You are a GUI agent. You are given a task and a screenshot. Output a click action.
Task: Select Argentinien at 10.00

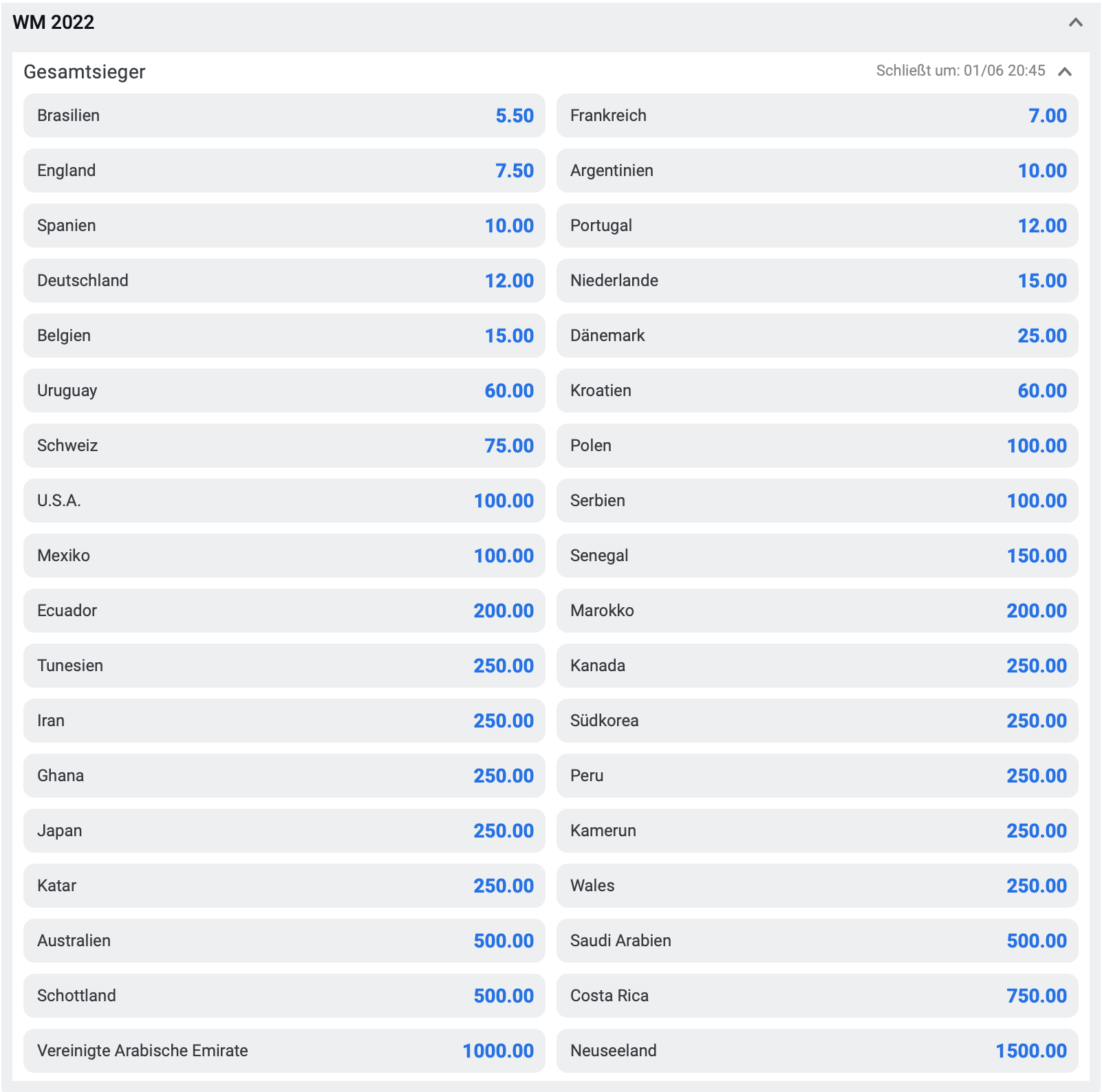coord(817,171)
